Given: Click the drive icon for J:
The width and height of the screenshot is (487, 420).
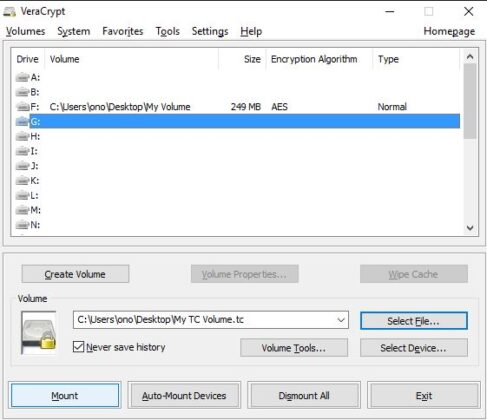Looking at the screenshot, I should (x=22, y=166).
